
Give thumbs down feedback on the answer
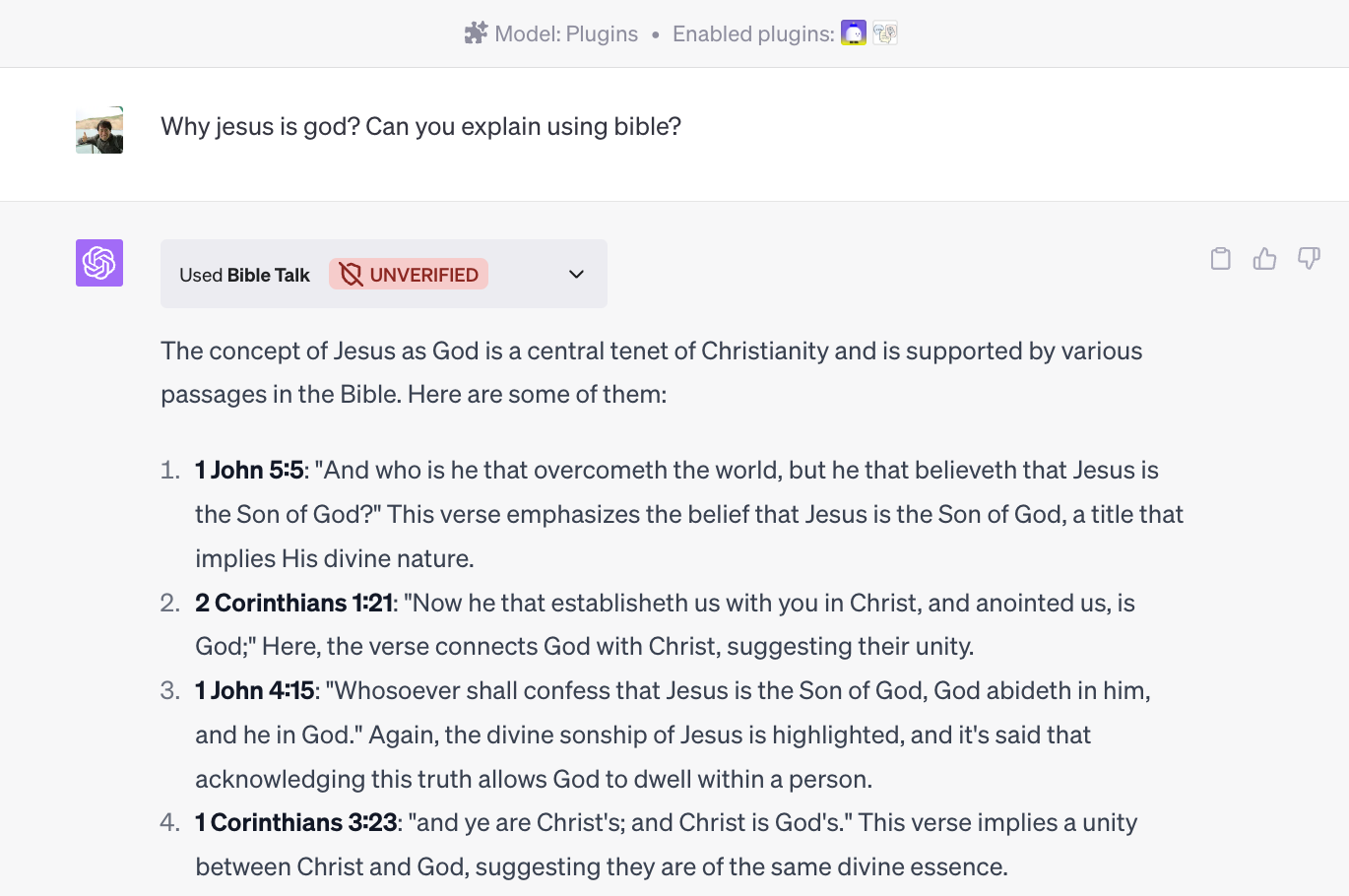click(x=1309, y=259)
